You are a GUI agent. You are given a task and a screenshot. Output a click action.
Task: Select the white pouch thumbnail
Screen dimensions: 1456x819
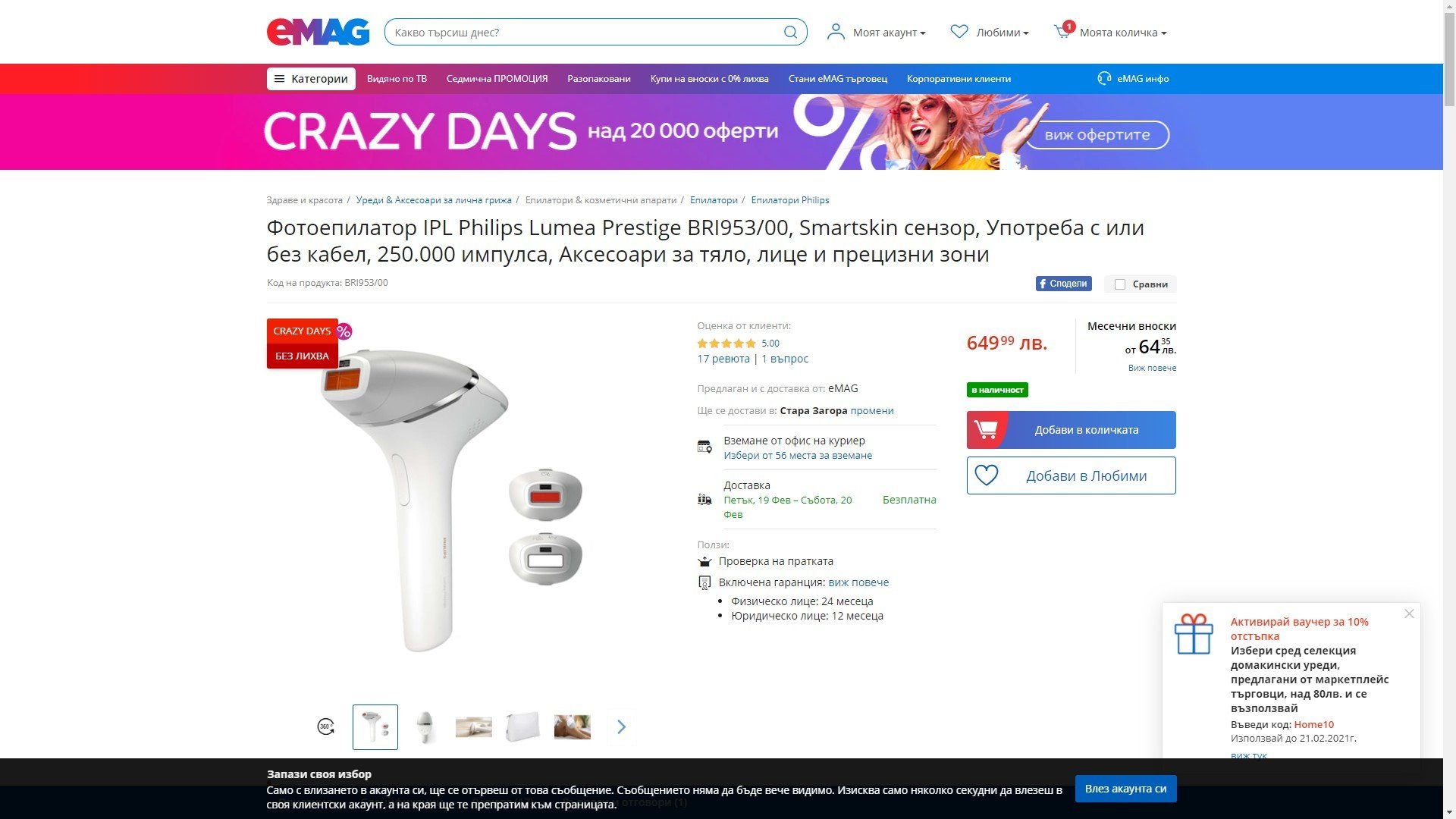click(522, 726)
